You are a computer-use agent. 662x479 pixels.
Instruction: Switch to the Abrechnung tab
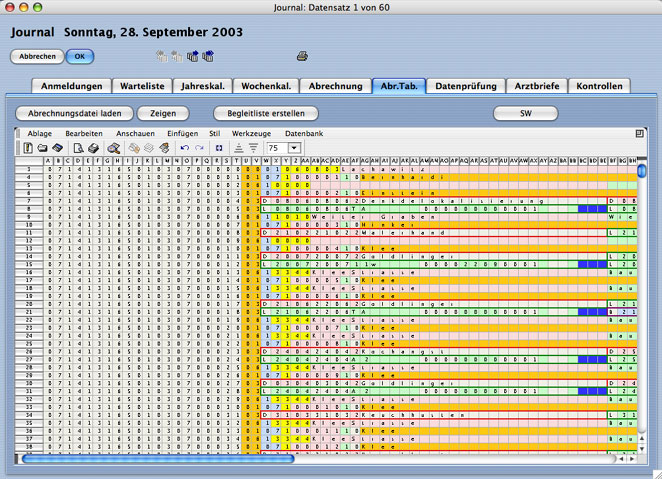tap(336, 86)
